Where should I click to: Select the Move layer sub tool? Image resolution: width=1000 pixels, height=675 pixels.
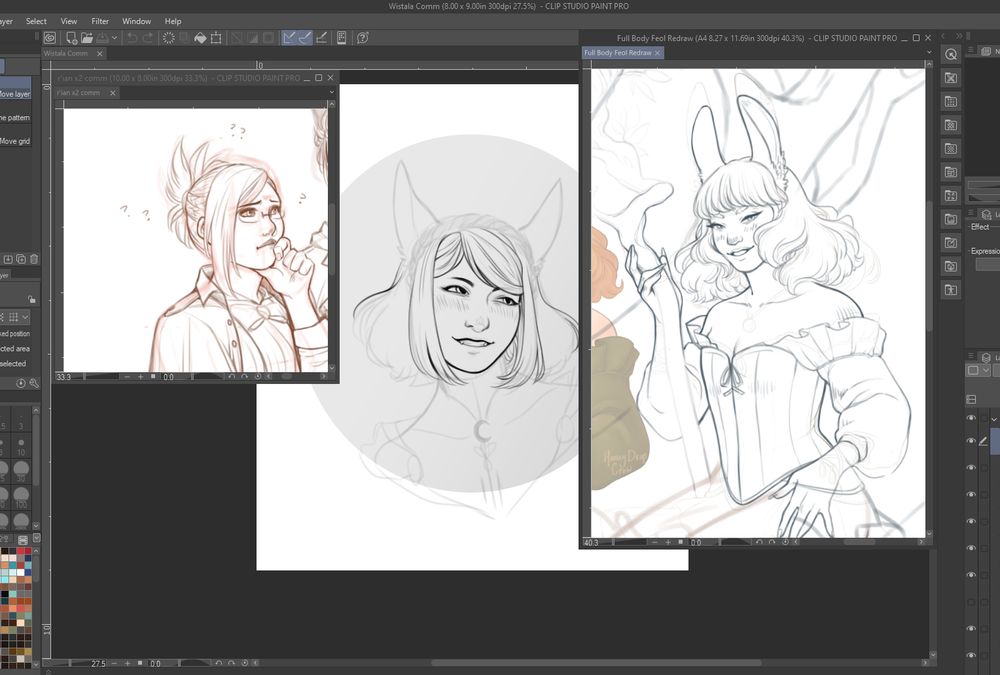(x=15, y=94)
